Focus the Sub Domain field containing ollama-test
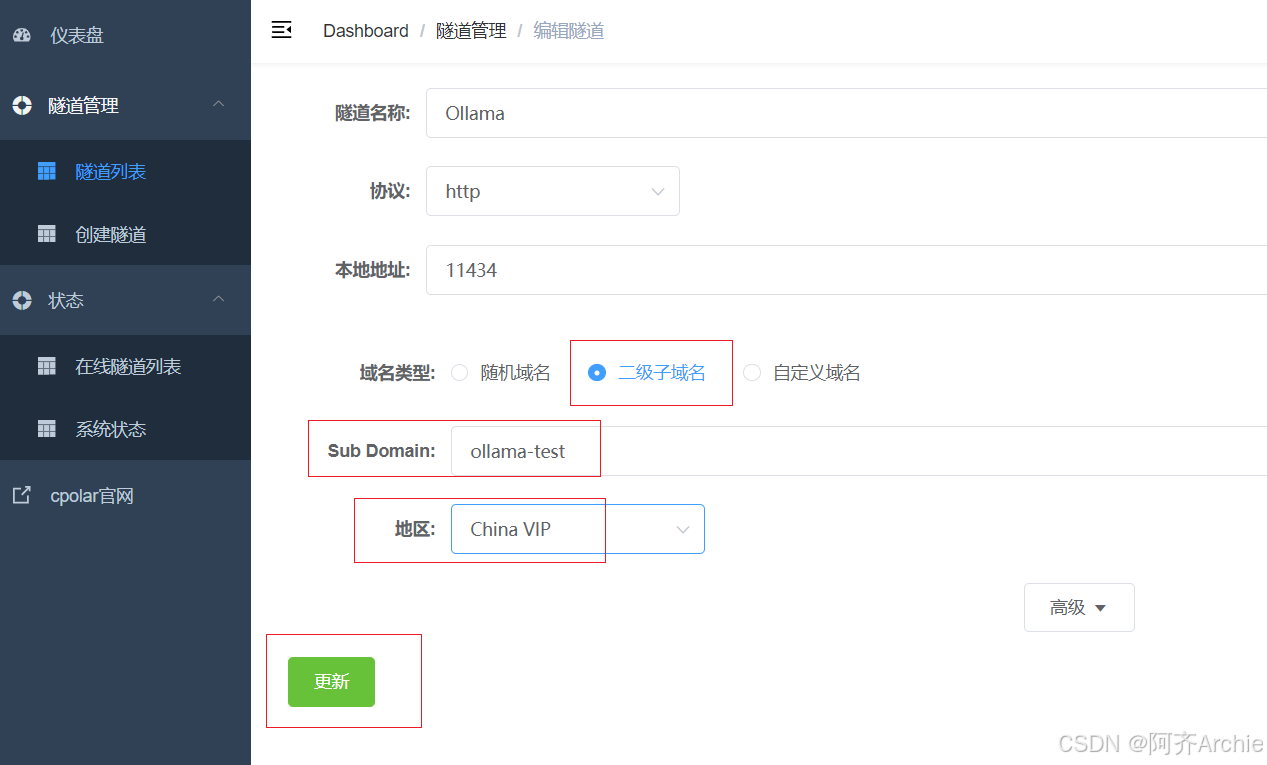Viewport: 1267px width, 765px height. (859, 451)
